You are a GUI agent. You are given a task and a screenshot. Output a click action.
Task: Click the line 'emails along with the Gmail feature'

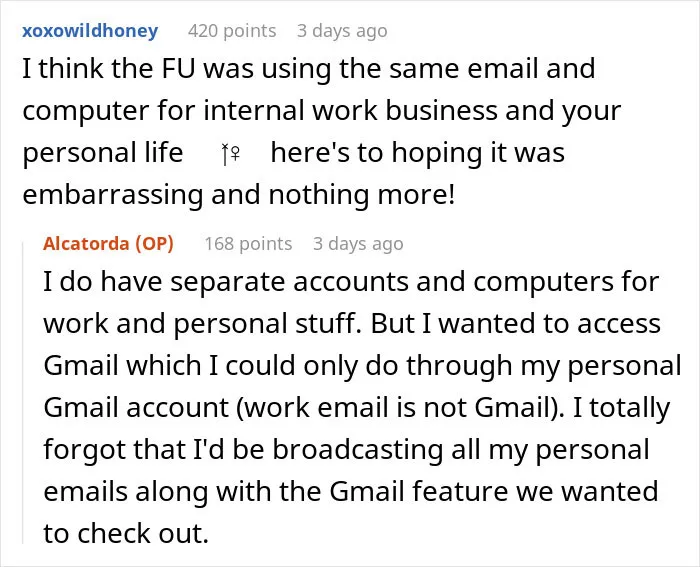(x=351, y=492)
